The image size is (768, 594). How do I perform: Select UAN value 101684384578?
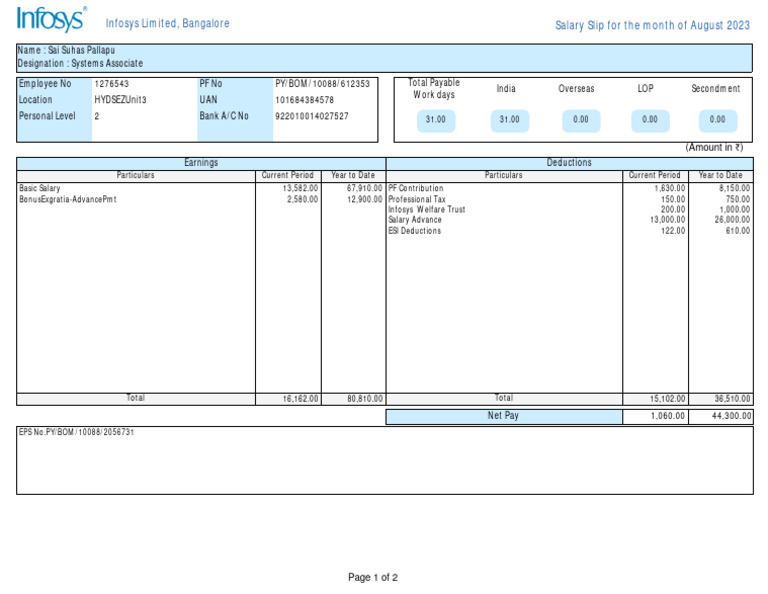click(305, 100)
